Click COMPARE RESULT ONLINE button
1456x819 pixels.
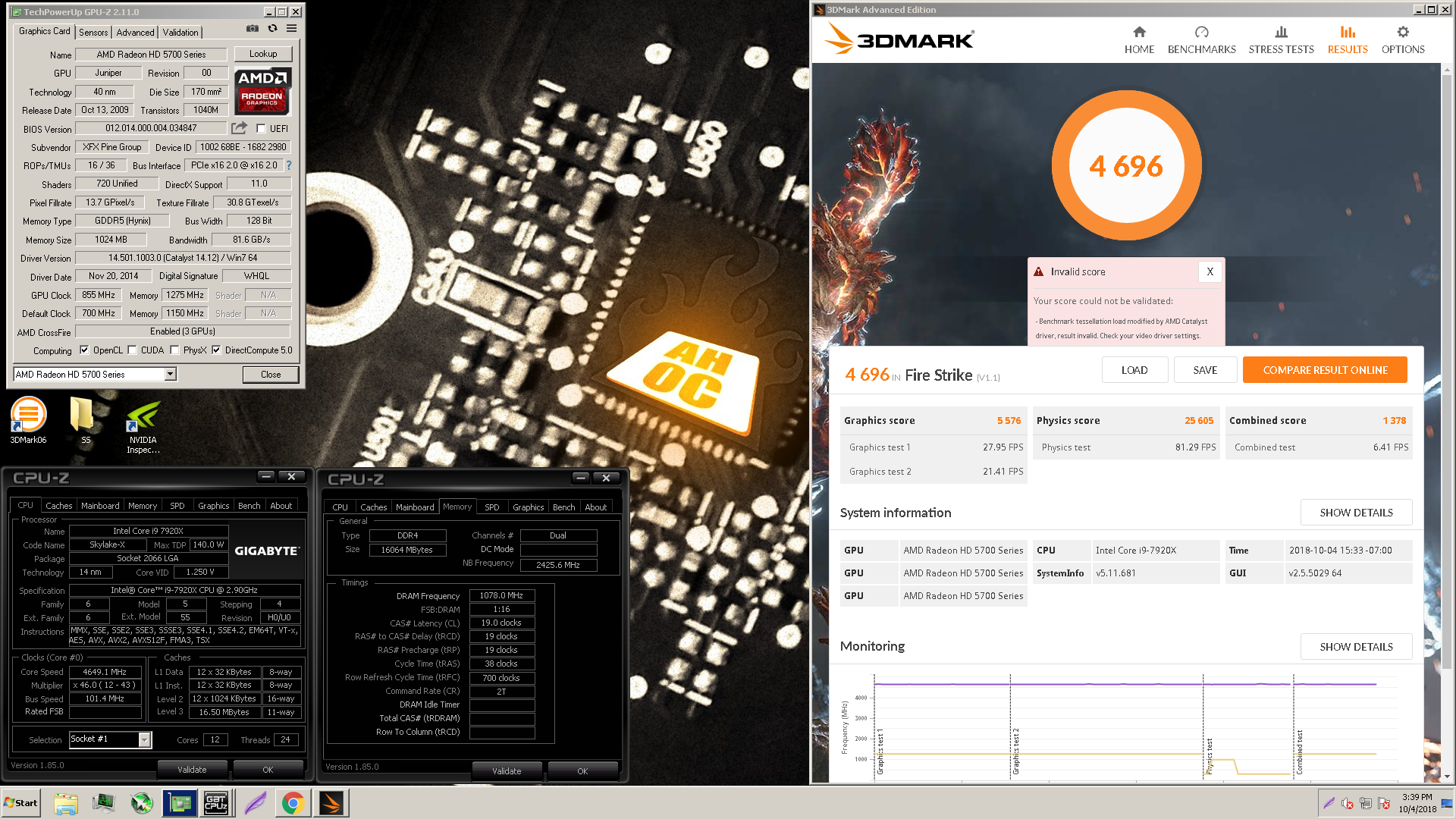[1325, 370]
